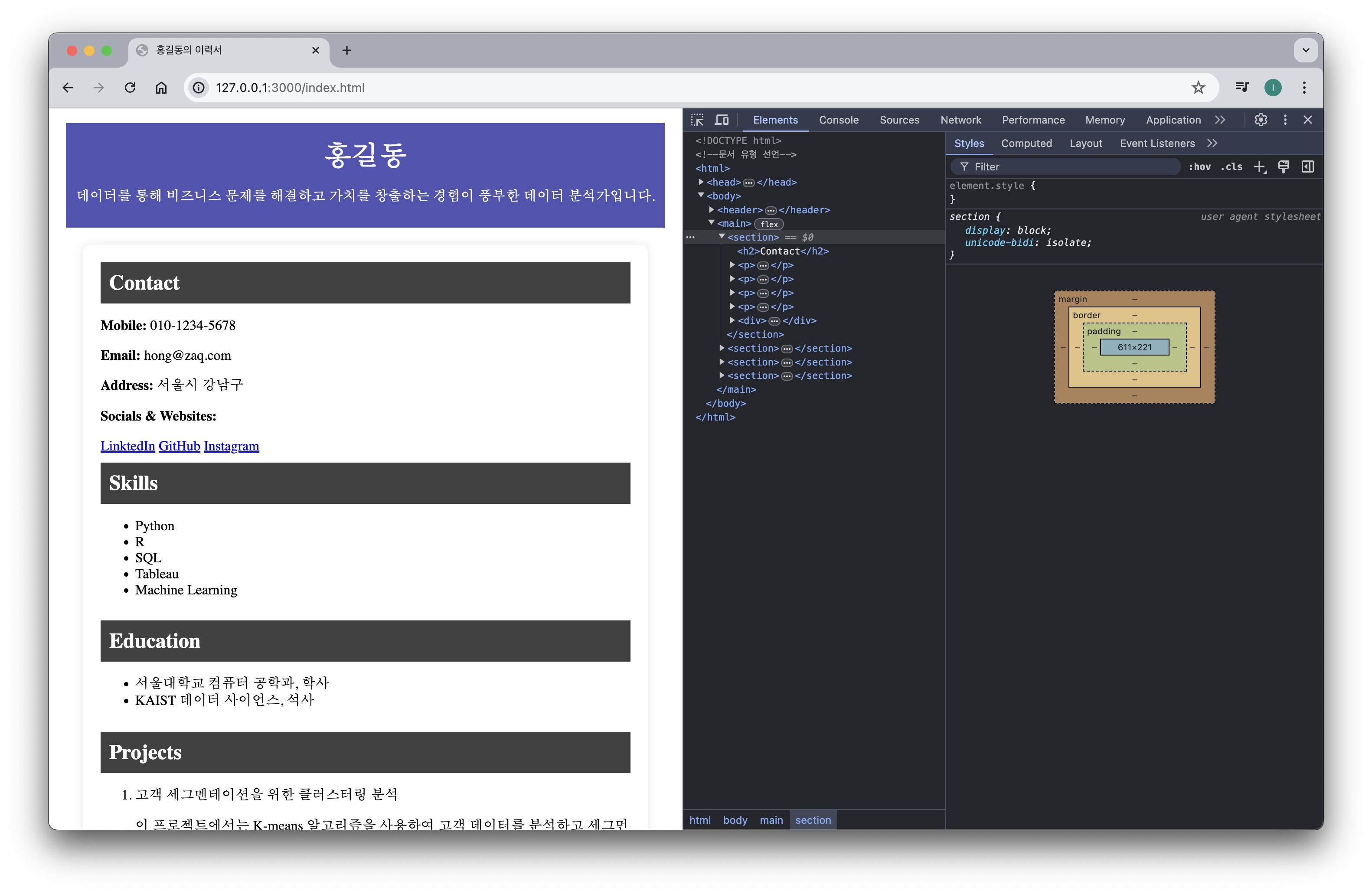Click the new style rule plus icon
The width and height of the screenshot is (1372, 894).
(x=1260, y=167)
